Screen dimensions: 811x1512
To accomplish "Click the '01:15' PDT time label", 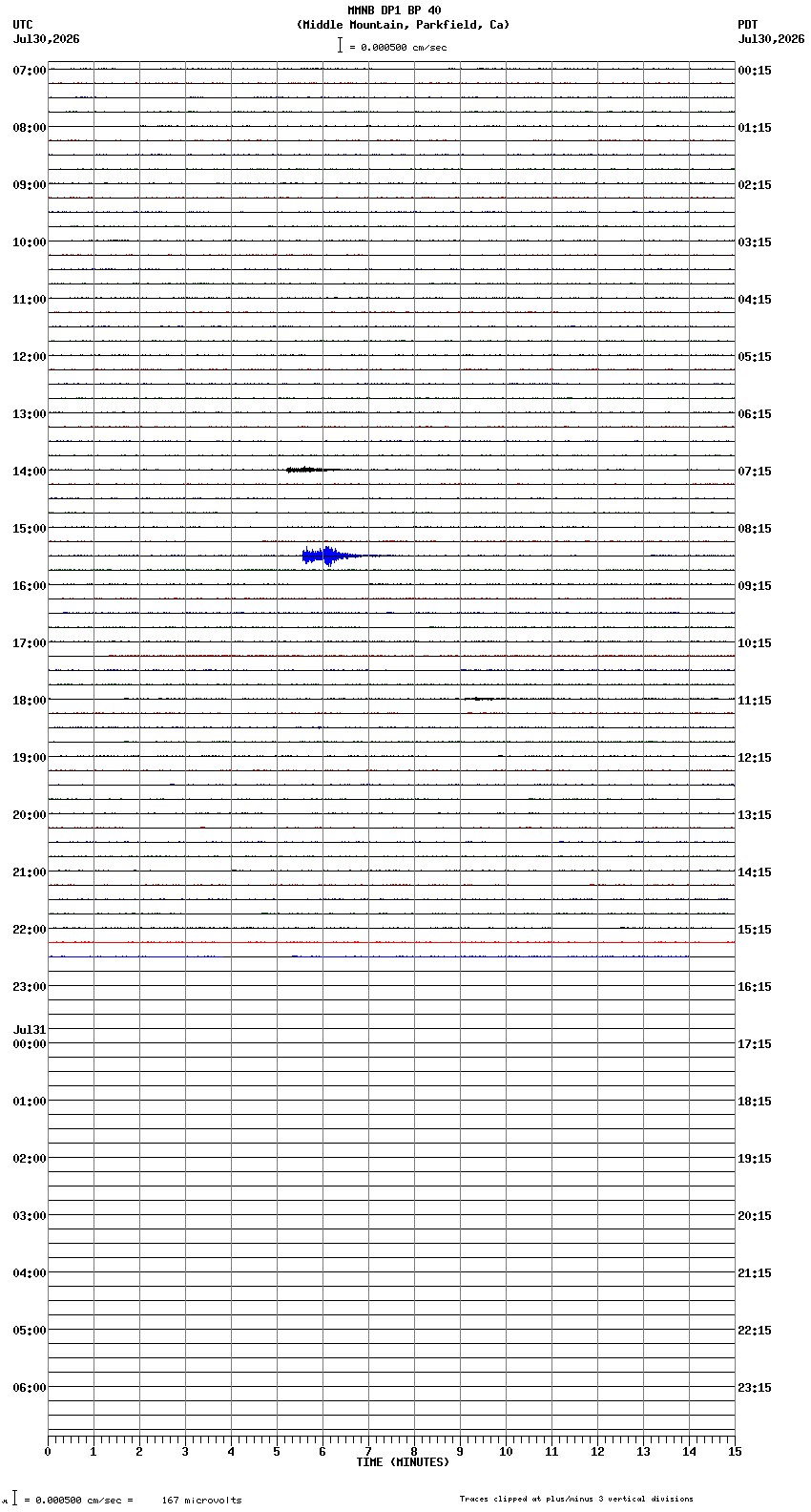I will [755, 128].
